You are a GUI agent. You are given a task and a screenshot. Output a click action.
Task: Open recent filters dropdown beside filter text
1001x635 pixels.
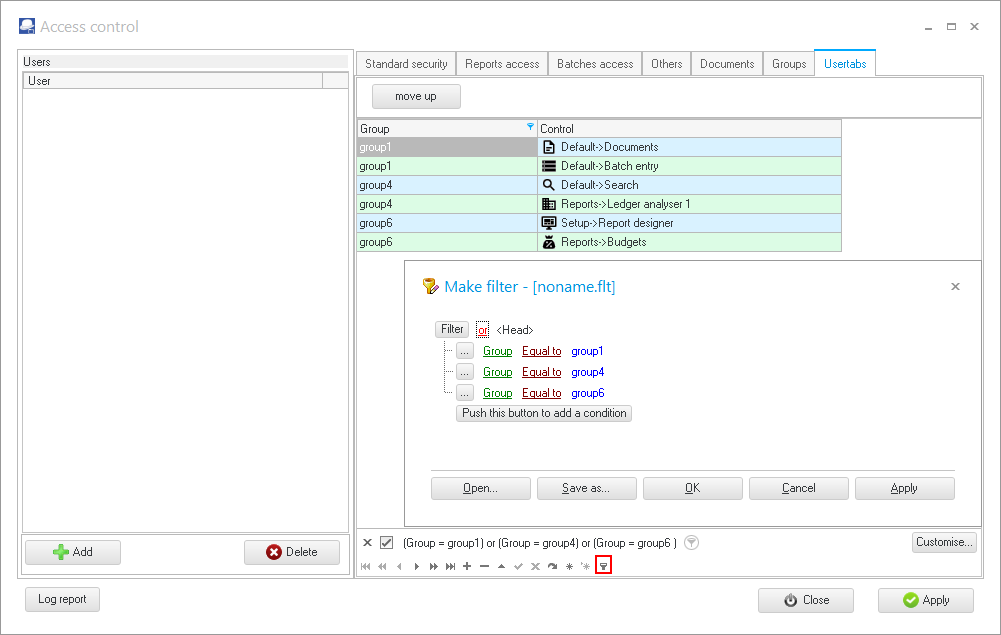click(692, 543)
